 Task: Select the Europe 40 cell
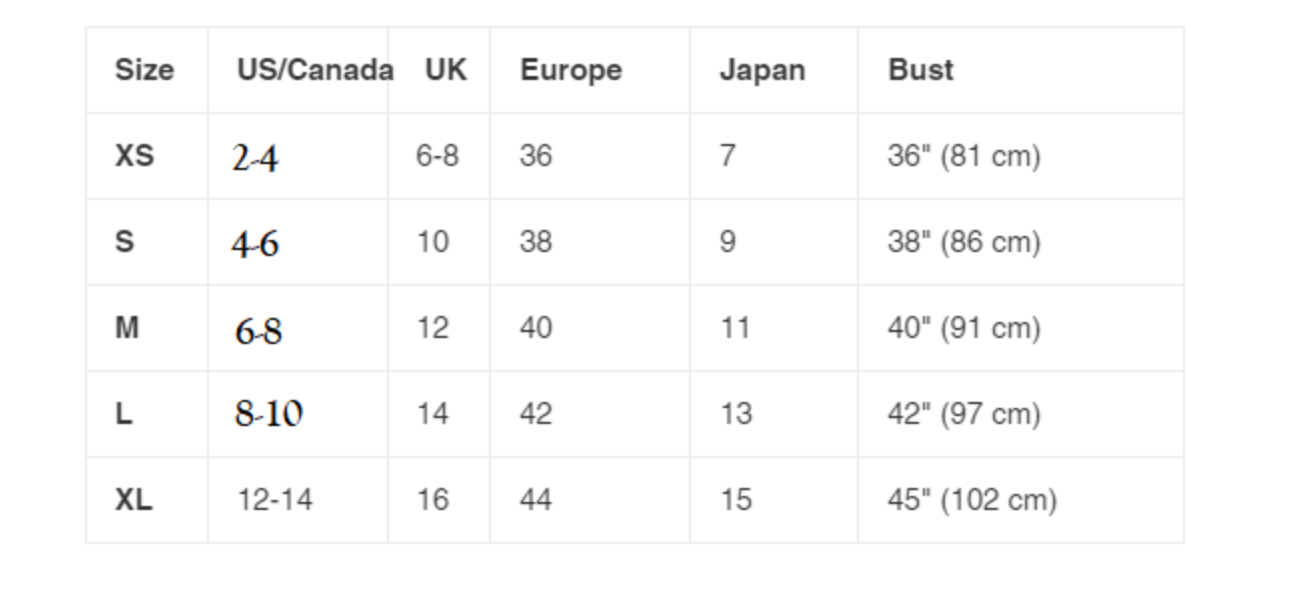point(535,328)
